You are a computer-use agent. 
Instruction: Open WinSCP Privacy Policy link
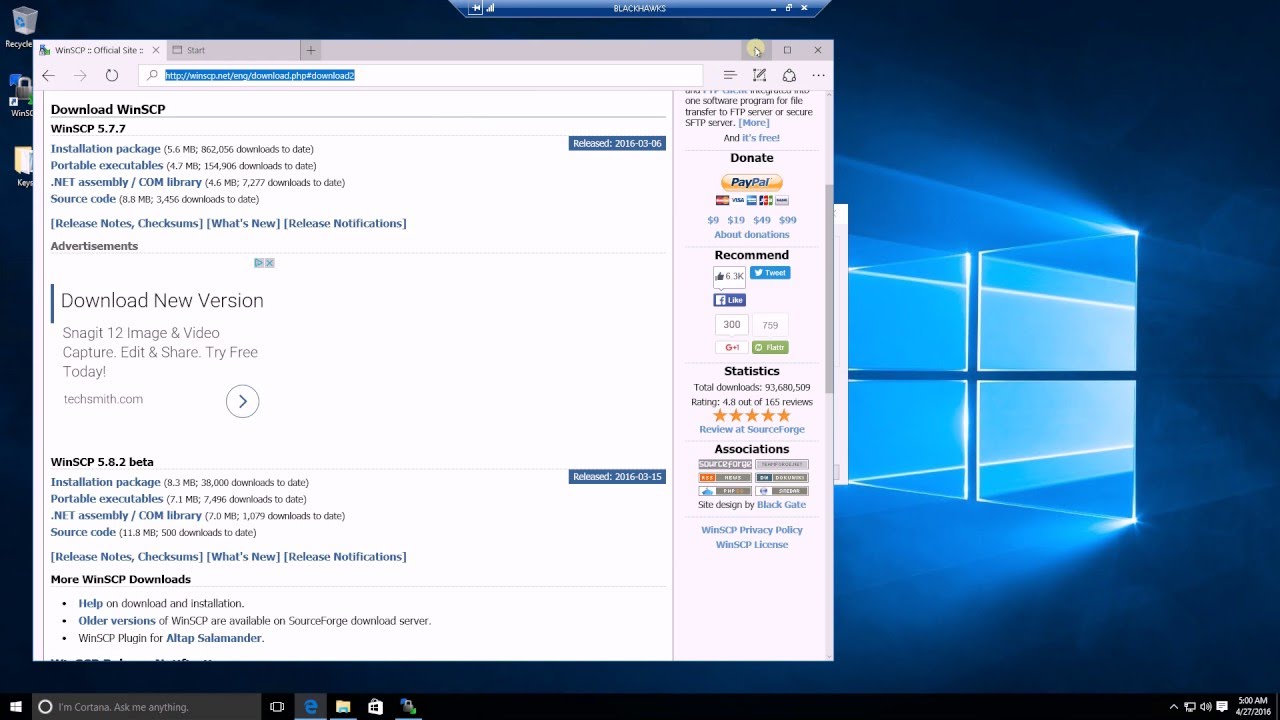[752, 530]
